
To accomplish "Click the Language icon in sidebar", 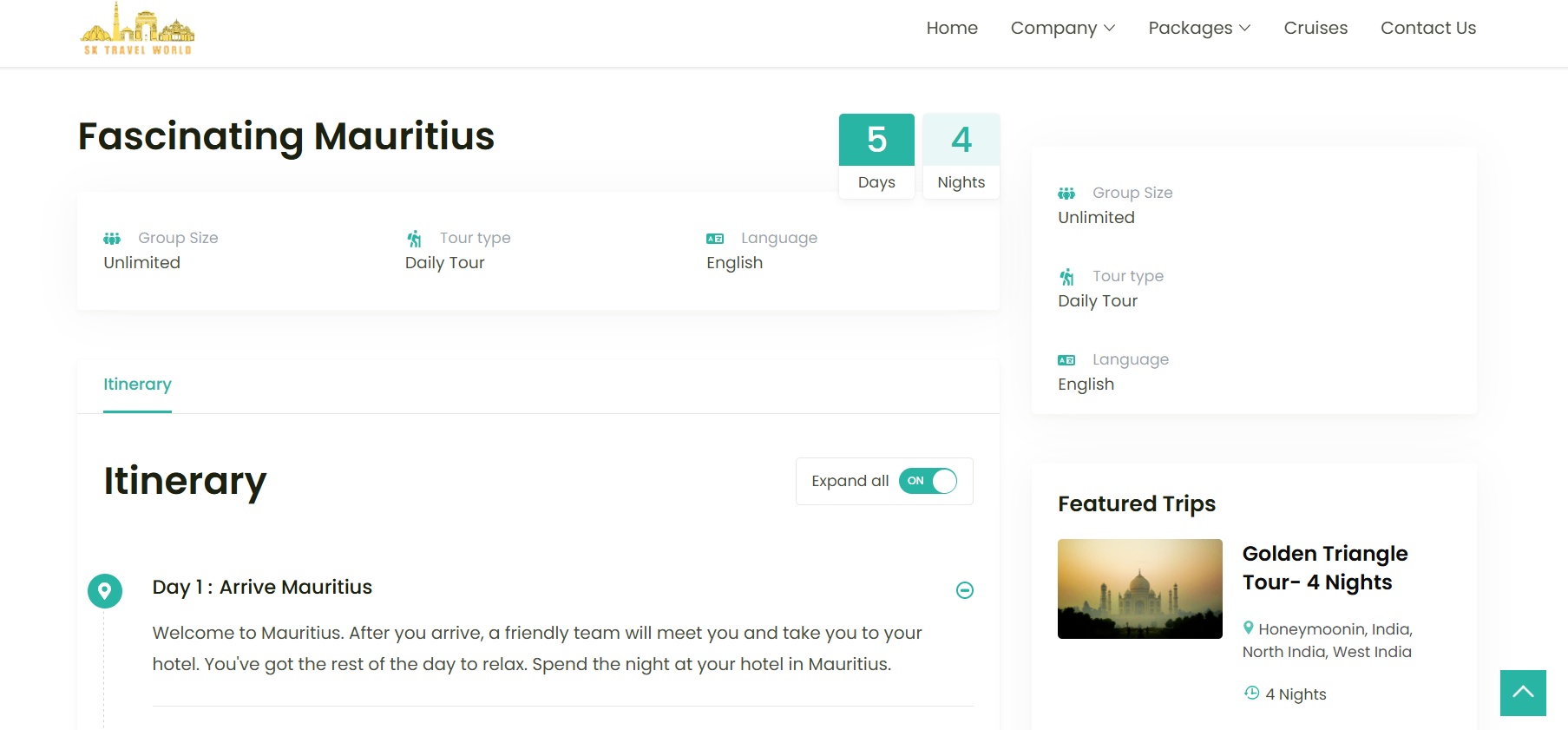I will click(1066, 360).
